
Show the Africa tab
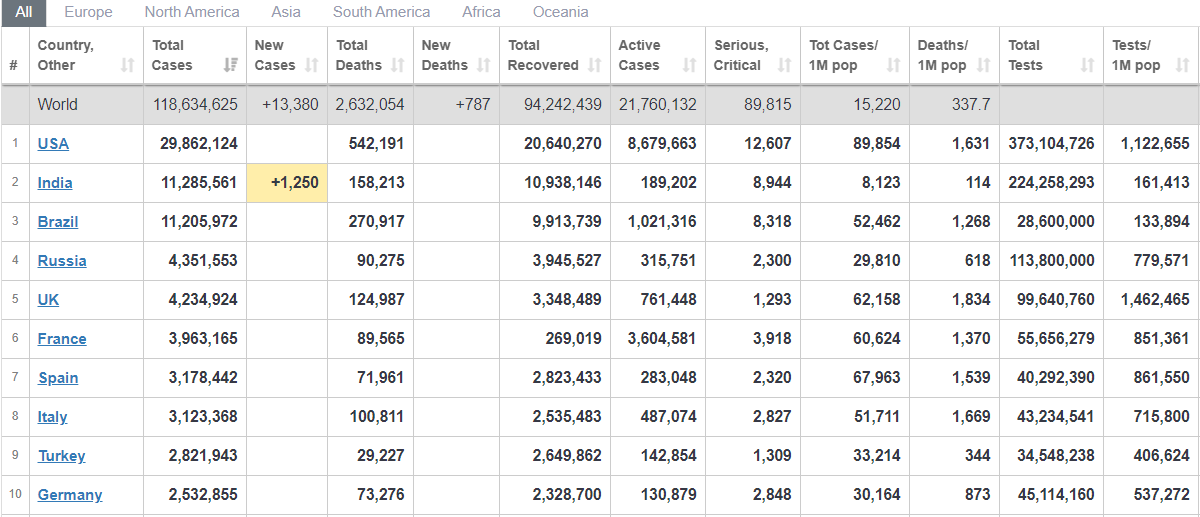481,12
